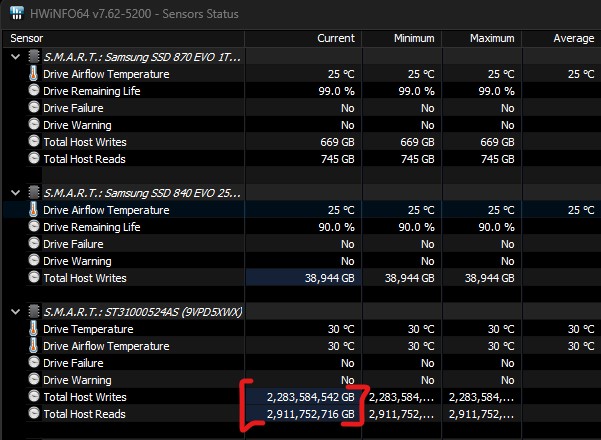Click thermometer icon of 840 EVO Drive Airflow Temperature

[x=34, y=210]
